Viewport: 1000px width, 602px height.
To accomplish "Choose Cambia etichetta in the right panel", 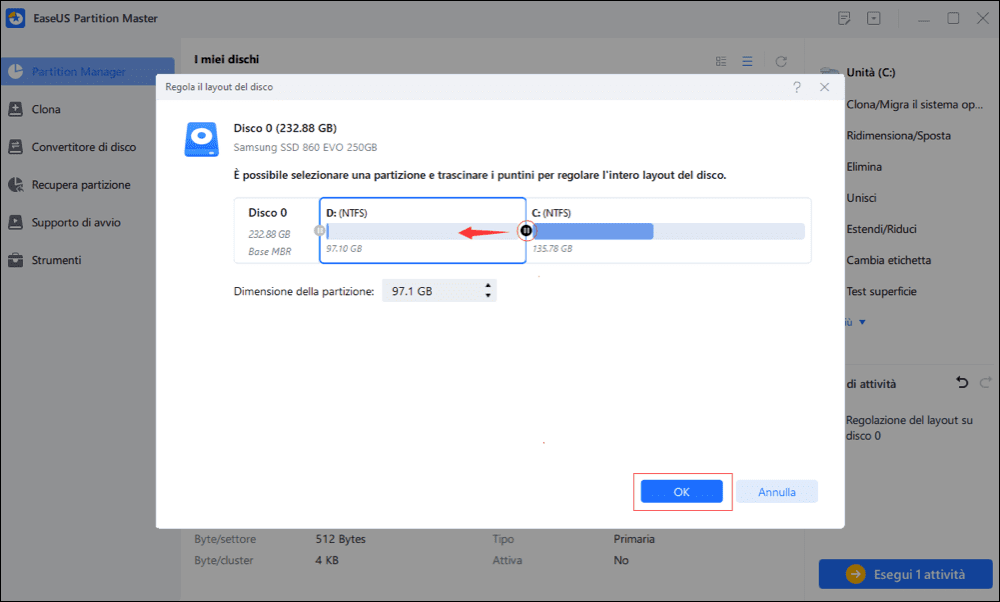I will coord(888,260).
